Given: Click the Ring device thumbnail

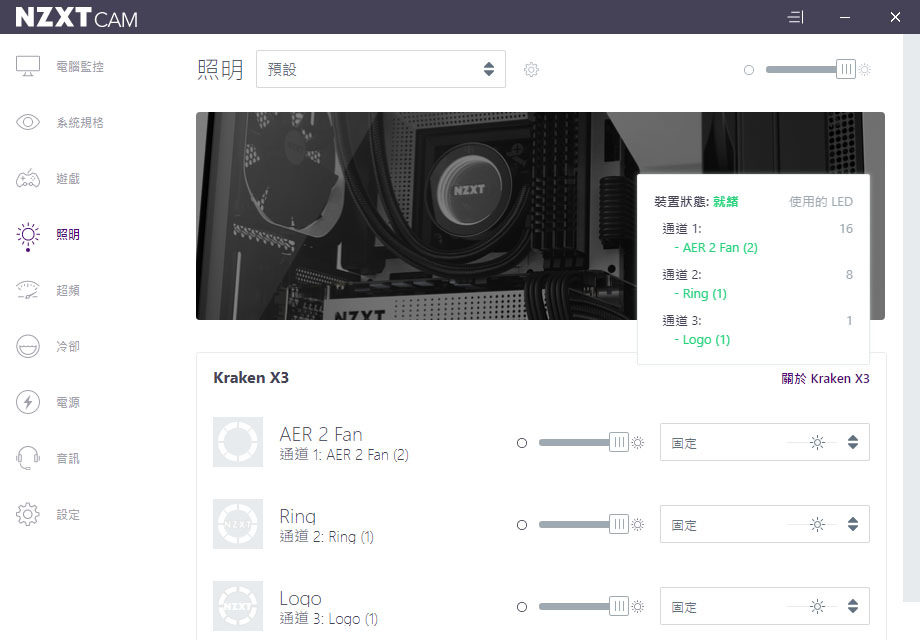Looking at the screenshot, I should [x=238, y=524].
